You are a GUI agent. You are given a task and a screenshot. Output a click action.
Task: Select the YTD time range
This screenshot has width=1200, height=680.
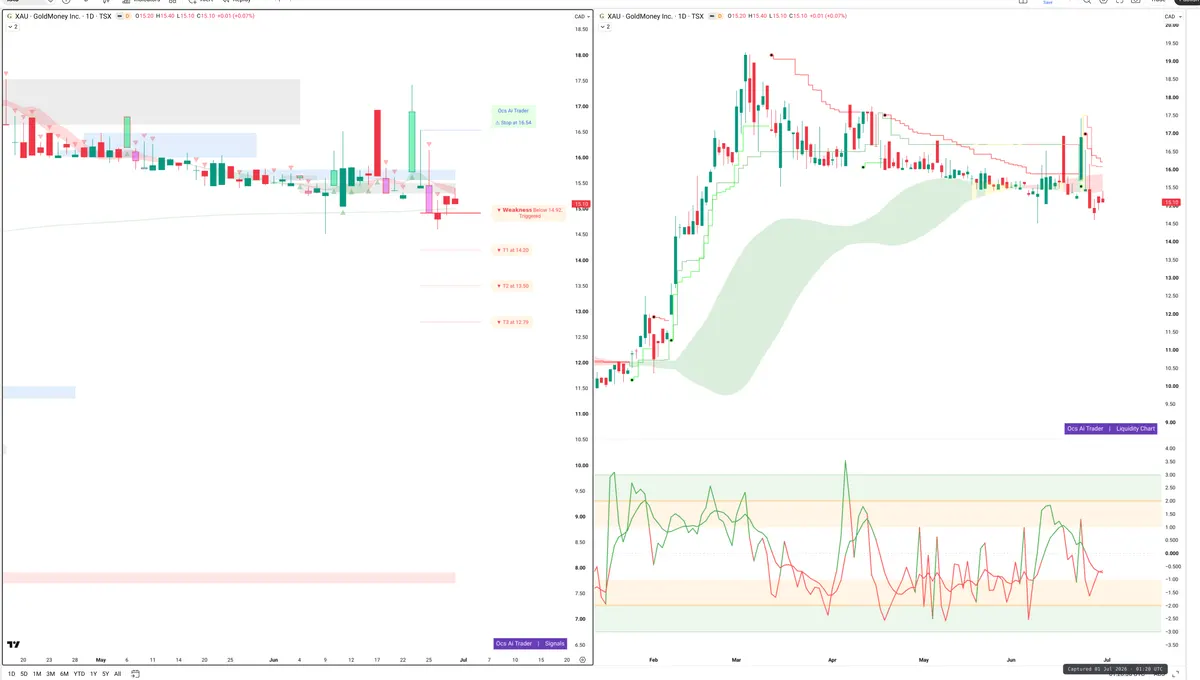tap(79, 674)
